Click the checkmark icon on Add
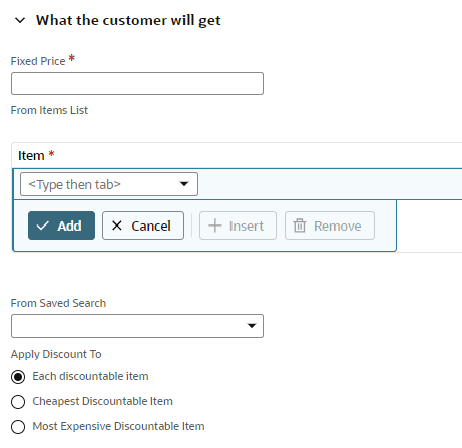This screenshot has height=448, width=462. coord(43,226)
